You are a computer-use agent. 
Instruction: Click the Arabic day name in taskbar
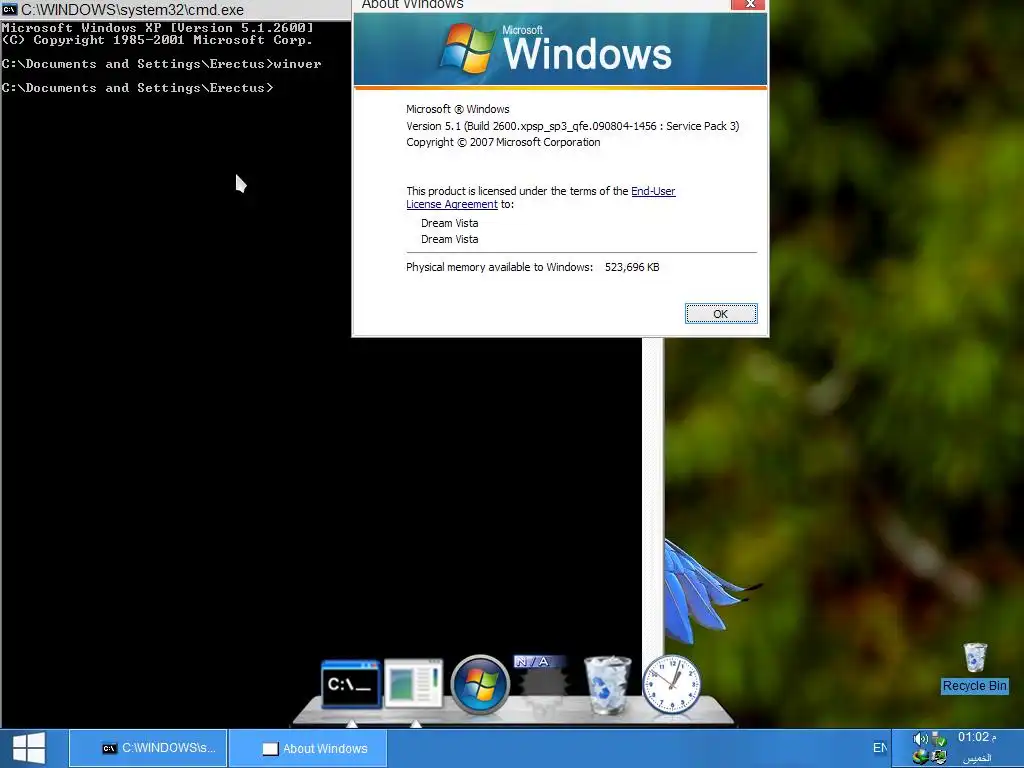(976, 758)
